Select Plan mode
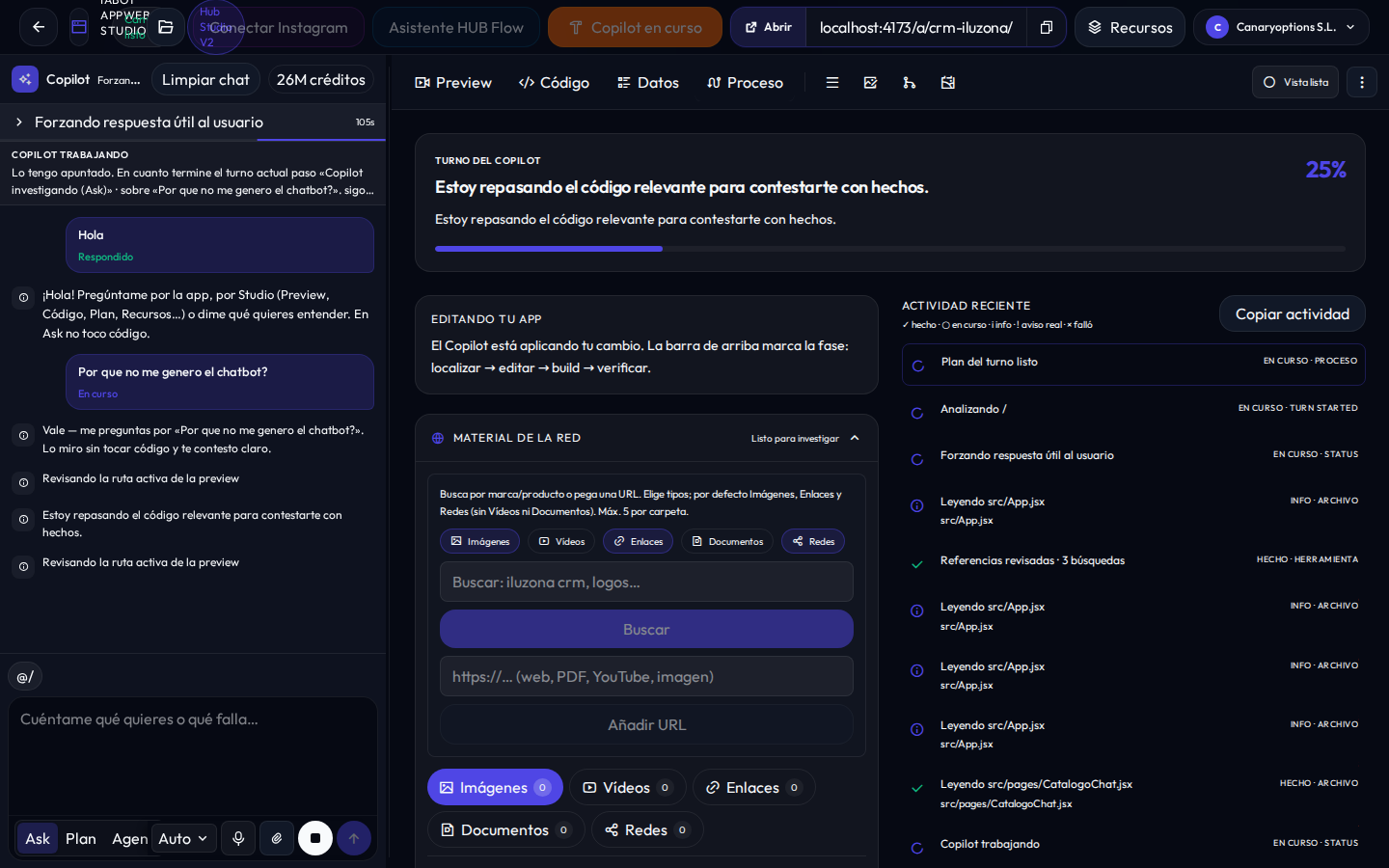The height and width of the screenshot is (868, 1389). [x=81, y=838]
